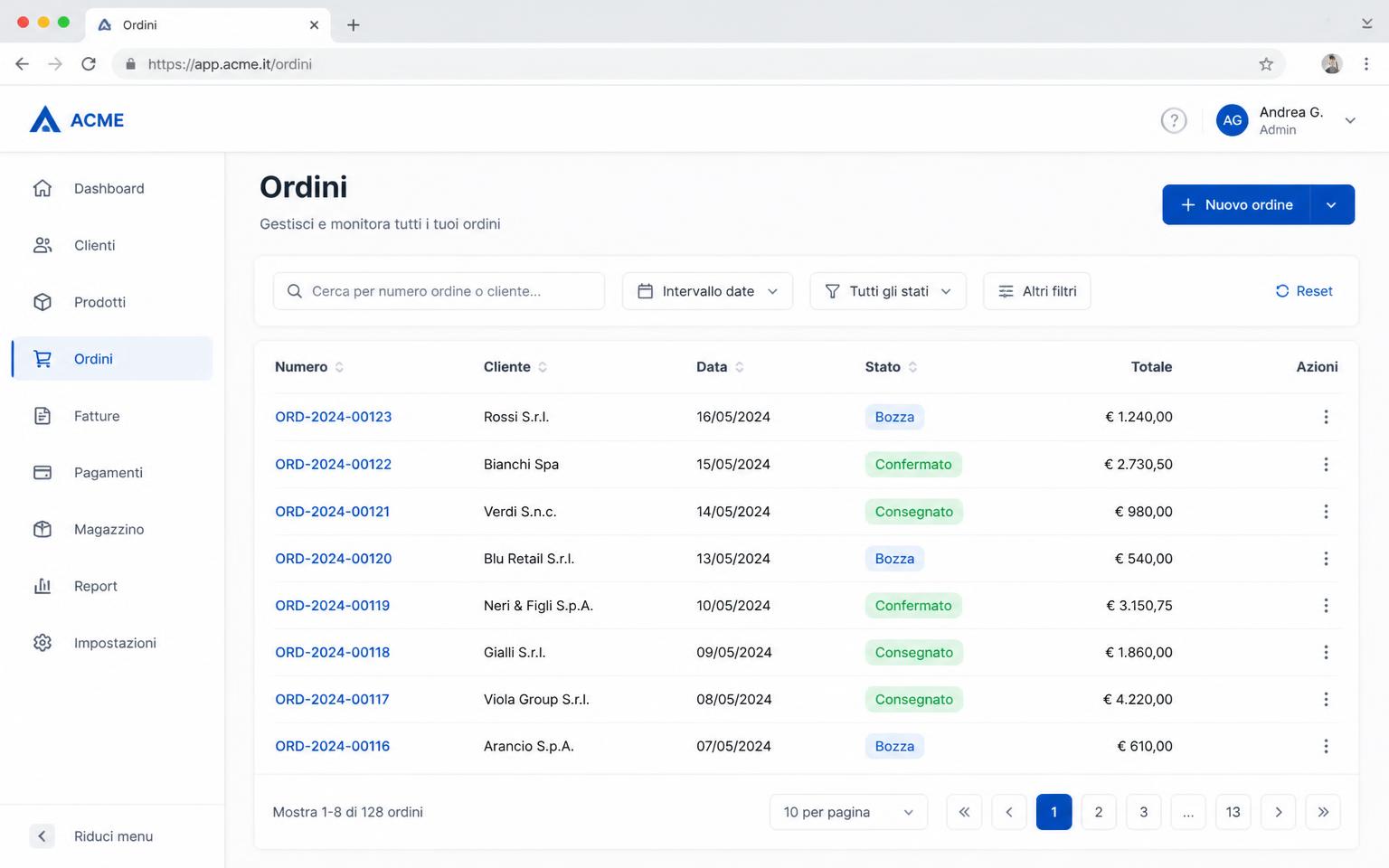Click the Fatture document icon
The width and height of the screenshot is (1389, 868).
click(43, 416)
